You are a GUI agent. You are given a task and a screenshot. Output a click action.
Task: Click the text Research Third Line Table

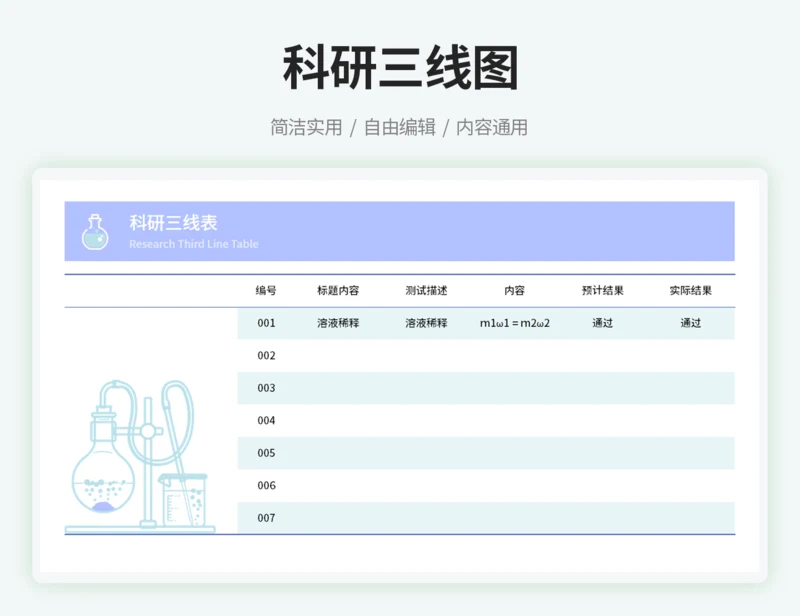tap(194, 244)
